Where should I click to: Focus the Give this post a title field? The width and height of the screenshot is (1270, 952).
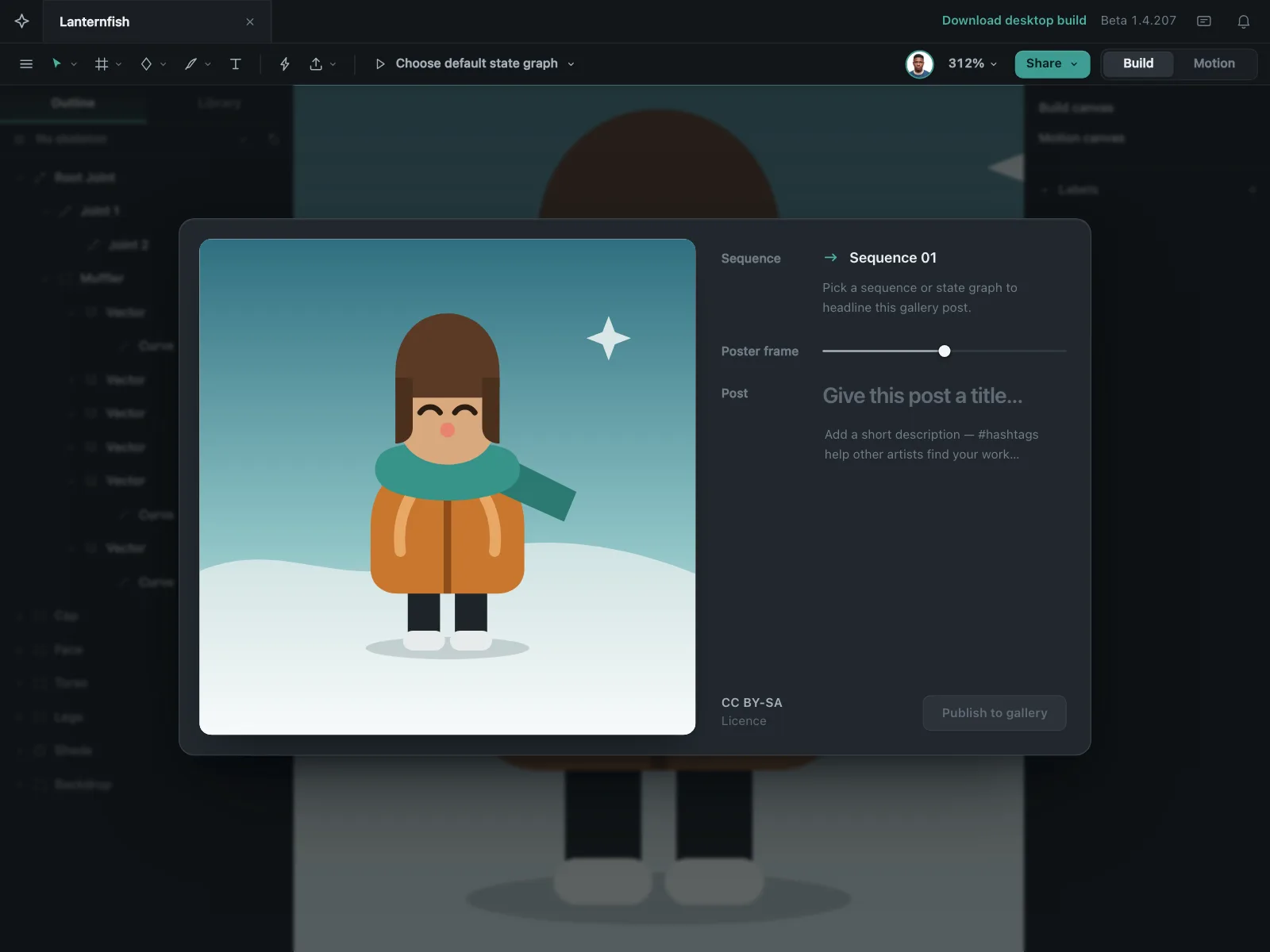[x=945, y=396]
